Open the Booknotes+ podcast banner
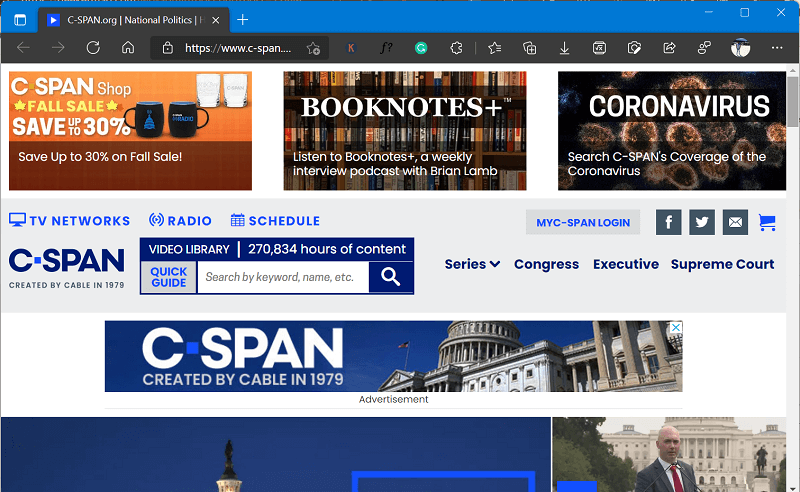 (405, 131)
